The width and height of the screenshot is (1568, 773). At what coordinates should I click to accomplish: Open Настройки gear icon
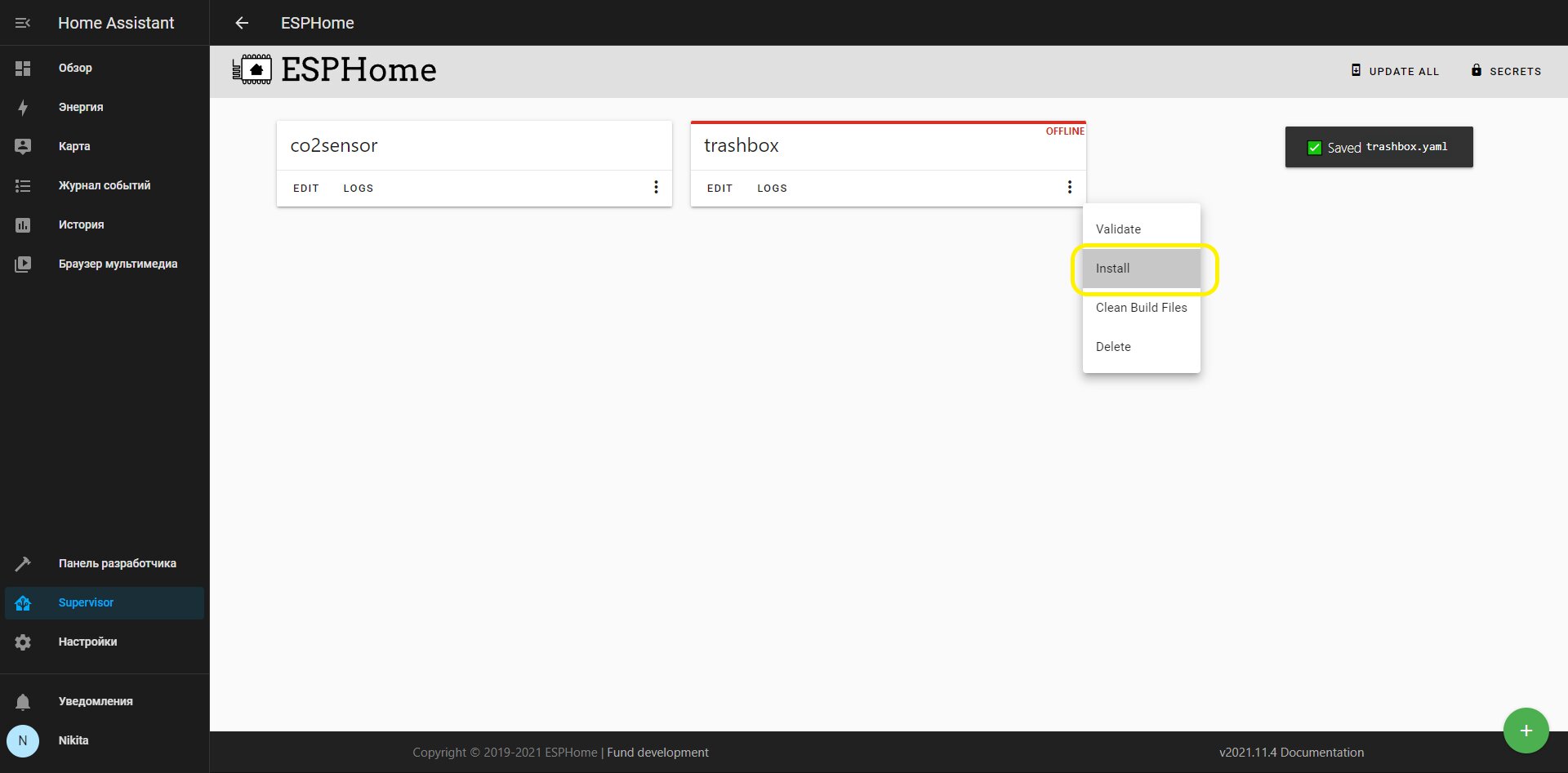pyautogui.click(x=23, y=642)
